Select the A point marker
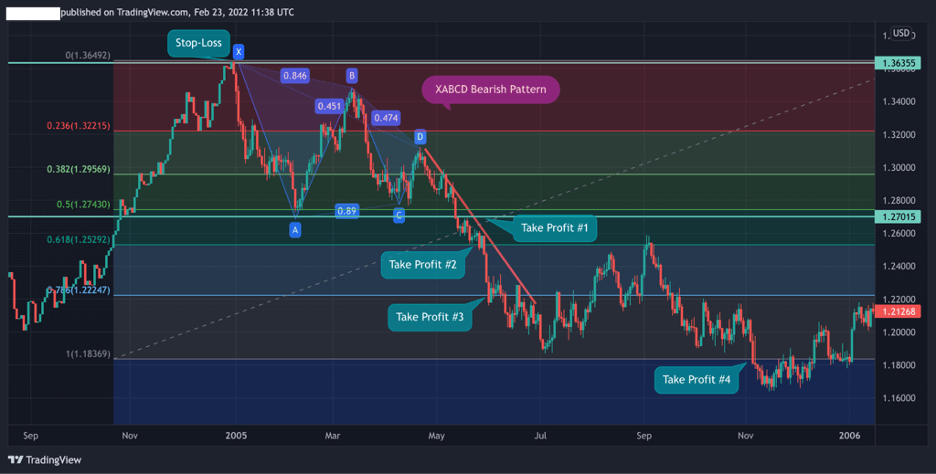This screenshot has height=474, width=936. pos(295,230)
